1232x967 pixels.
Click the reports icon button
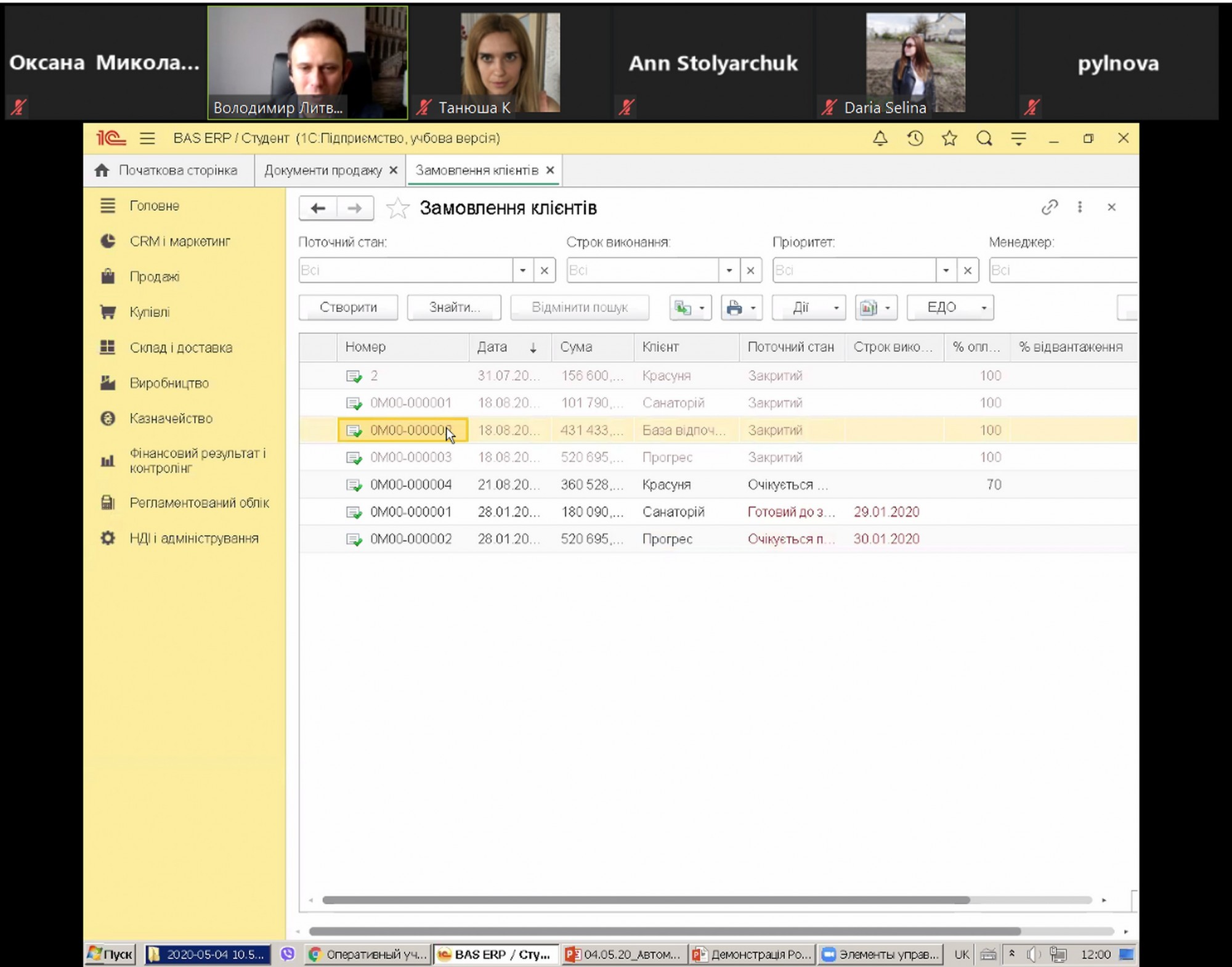[876, 307]
